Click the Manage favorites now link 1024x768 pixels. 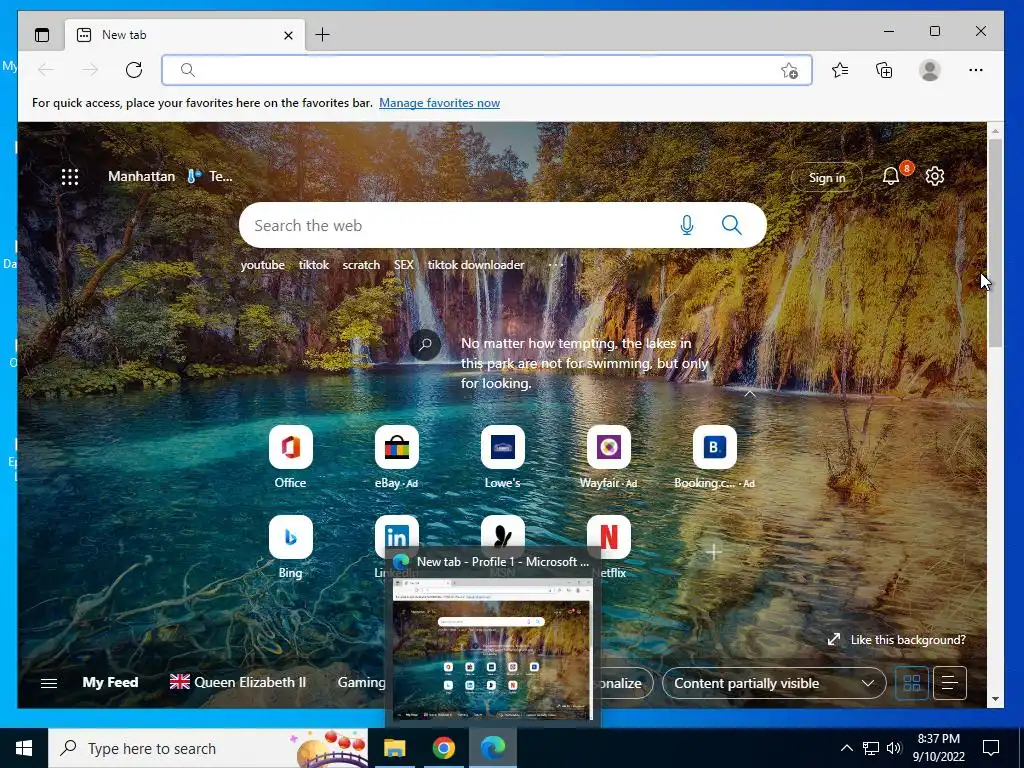[440, 103]
